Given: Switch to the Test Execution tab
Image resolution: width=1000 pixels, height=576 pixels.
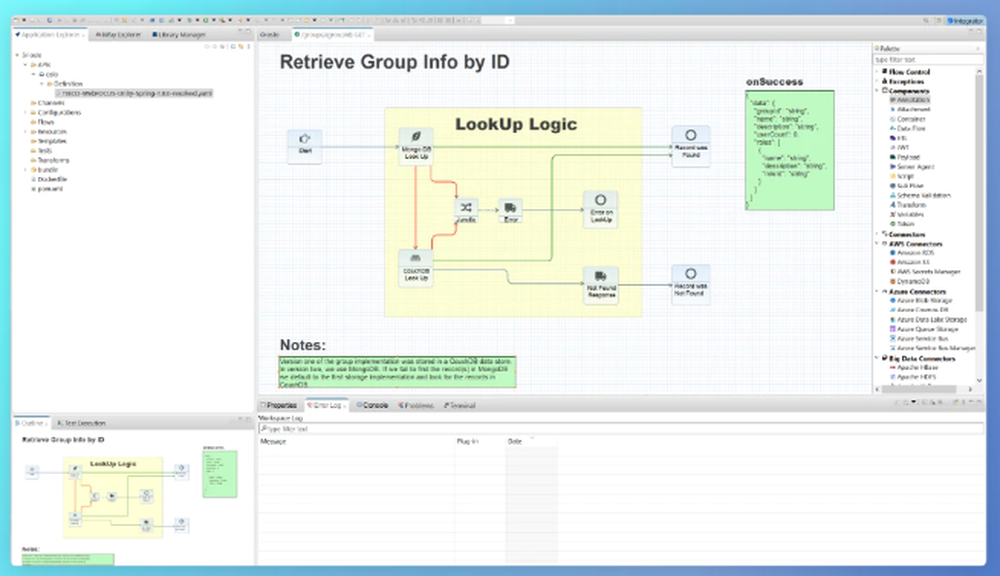Looking at the screenshot, I should tap(81, 423).
